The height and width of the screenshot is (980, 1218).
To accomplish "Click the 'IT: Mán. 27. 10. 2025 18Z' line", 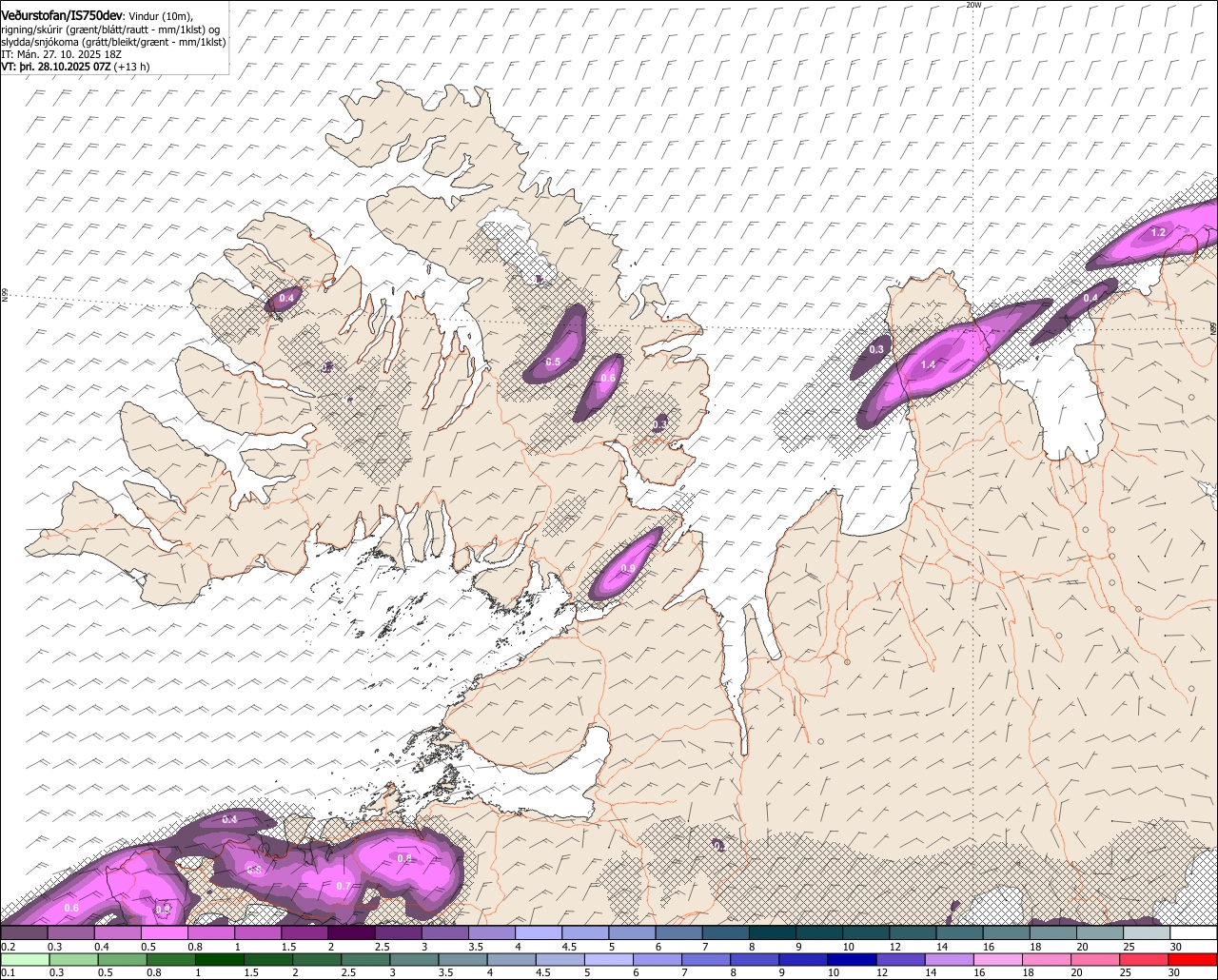I will click(61, 54).
